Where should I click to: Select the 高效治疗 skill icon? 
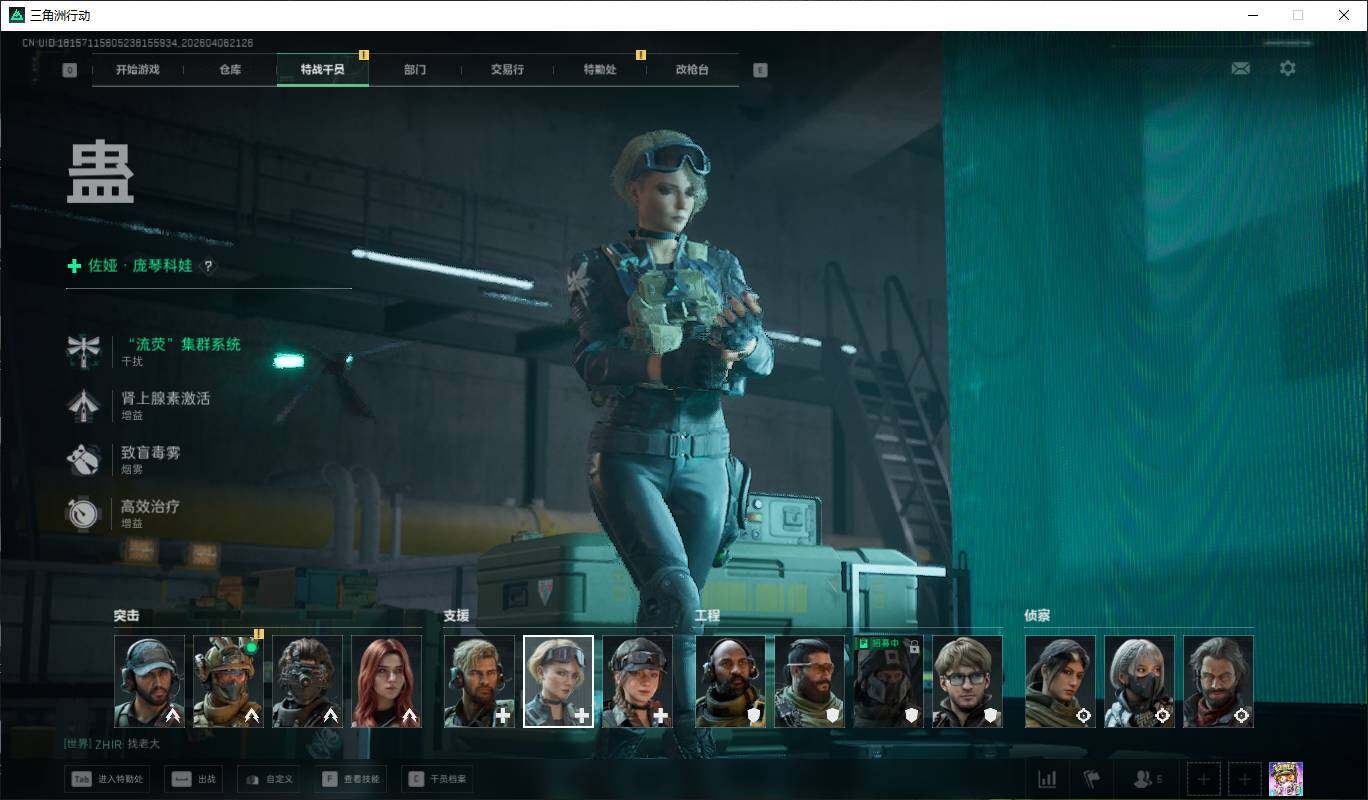83,513
